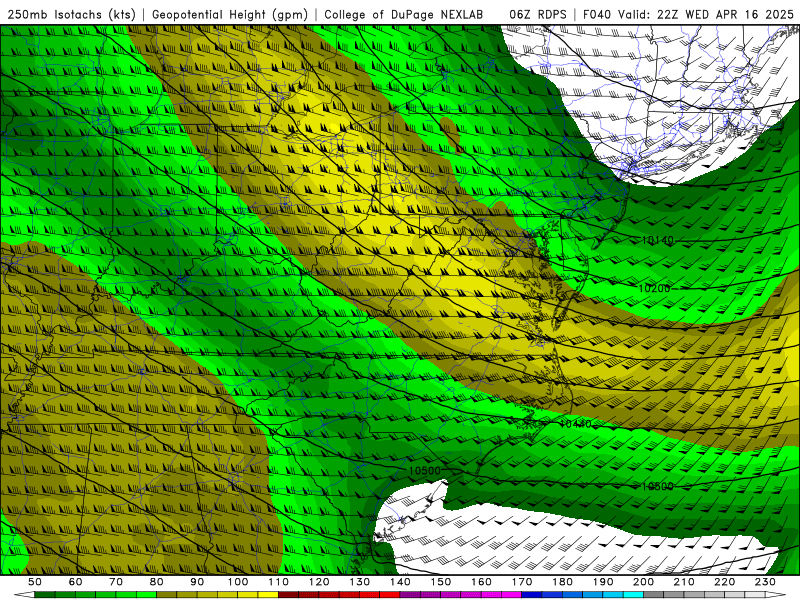800x600 pixels.
Task: Click the dark gray swatch right of 200
Action: (654, 595)
